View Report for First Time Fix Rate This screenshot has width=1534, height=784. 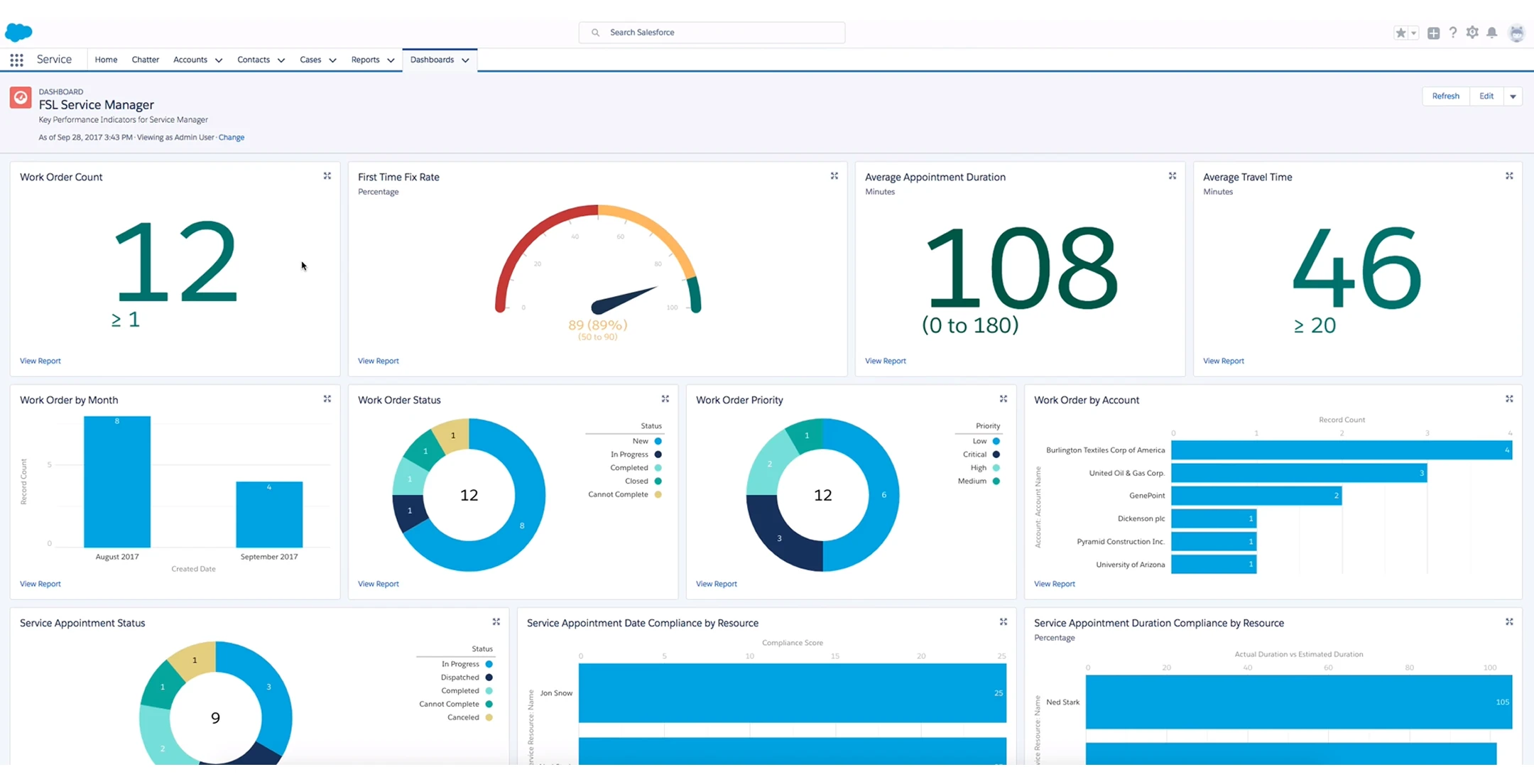(379, 361)
